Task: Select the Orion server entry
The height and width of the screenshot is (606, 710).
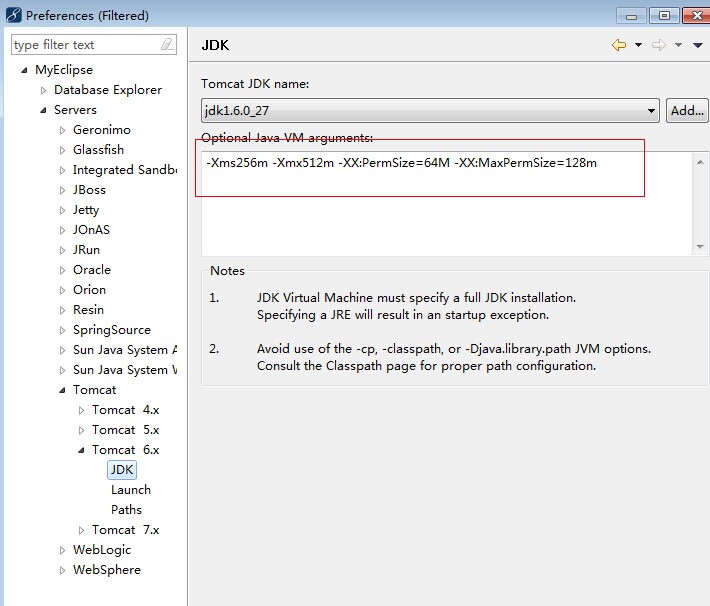Action: (x=89, y=289)
